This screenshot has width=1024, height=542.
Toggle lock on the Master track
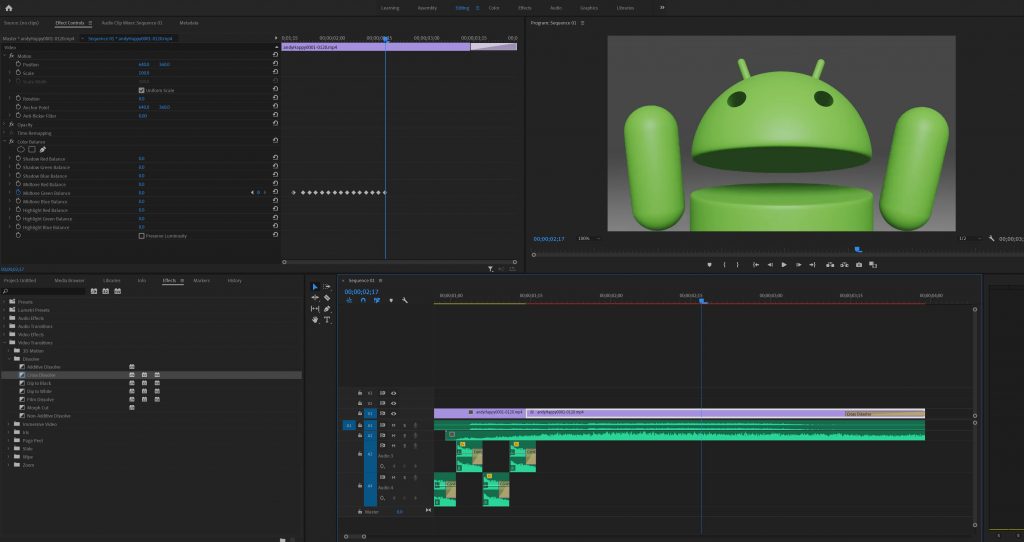pyautogui.click(x=359, y=512)
